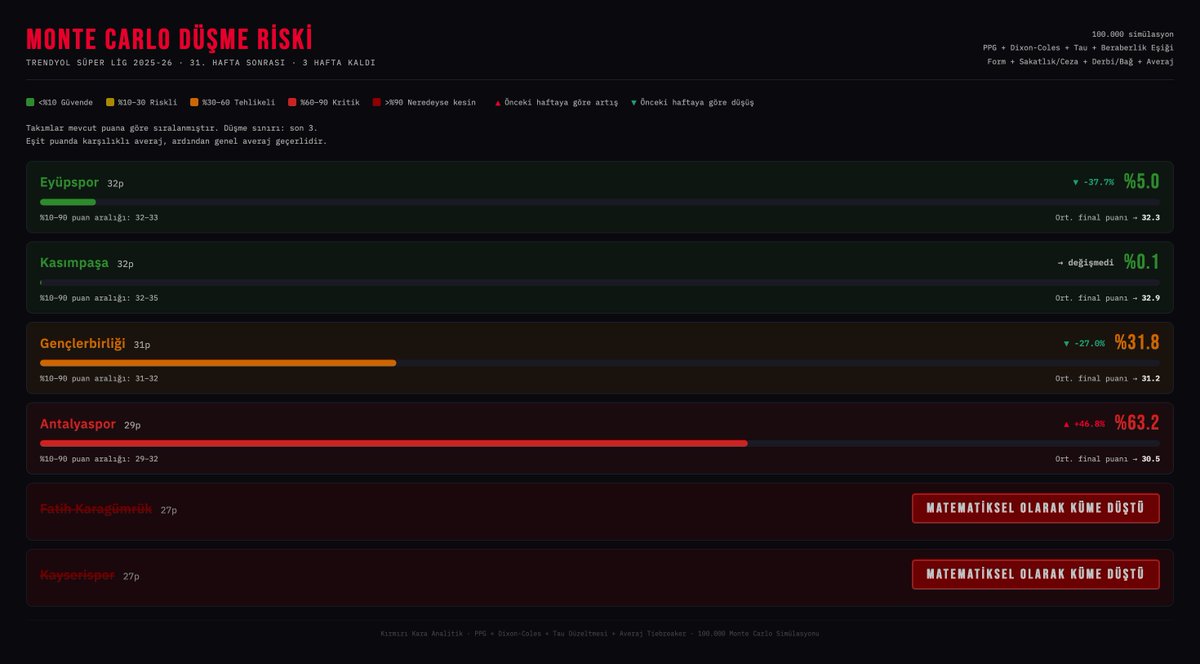Click the red '%60–90 Kritik' legend swatch
1200x664 pixels.
(x=292, y=102)
